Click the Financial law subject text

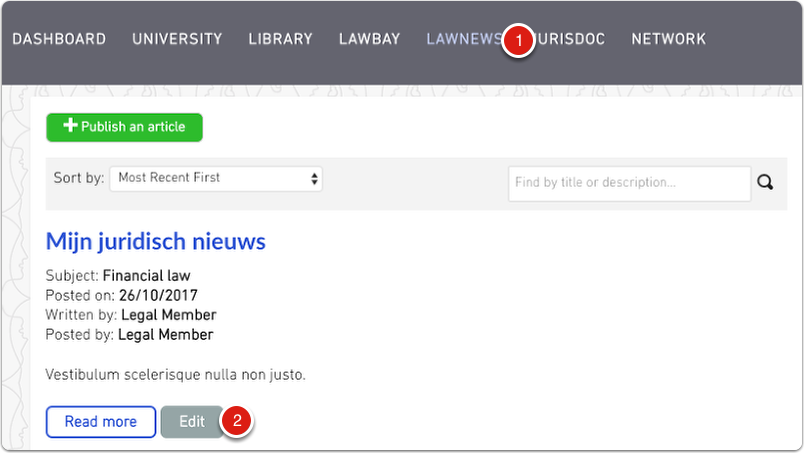coord(146,275)
